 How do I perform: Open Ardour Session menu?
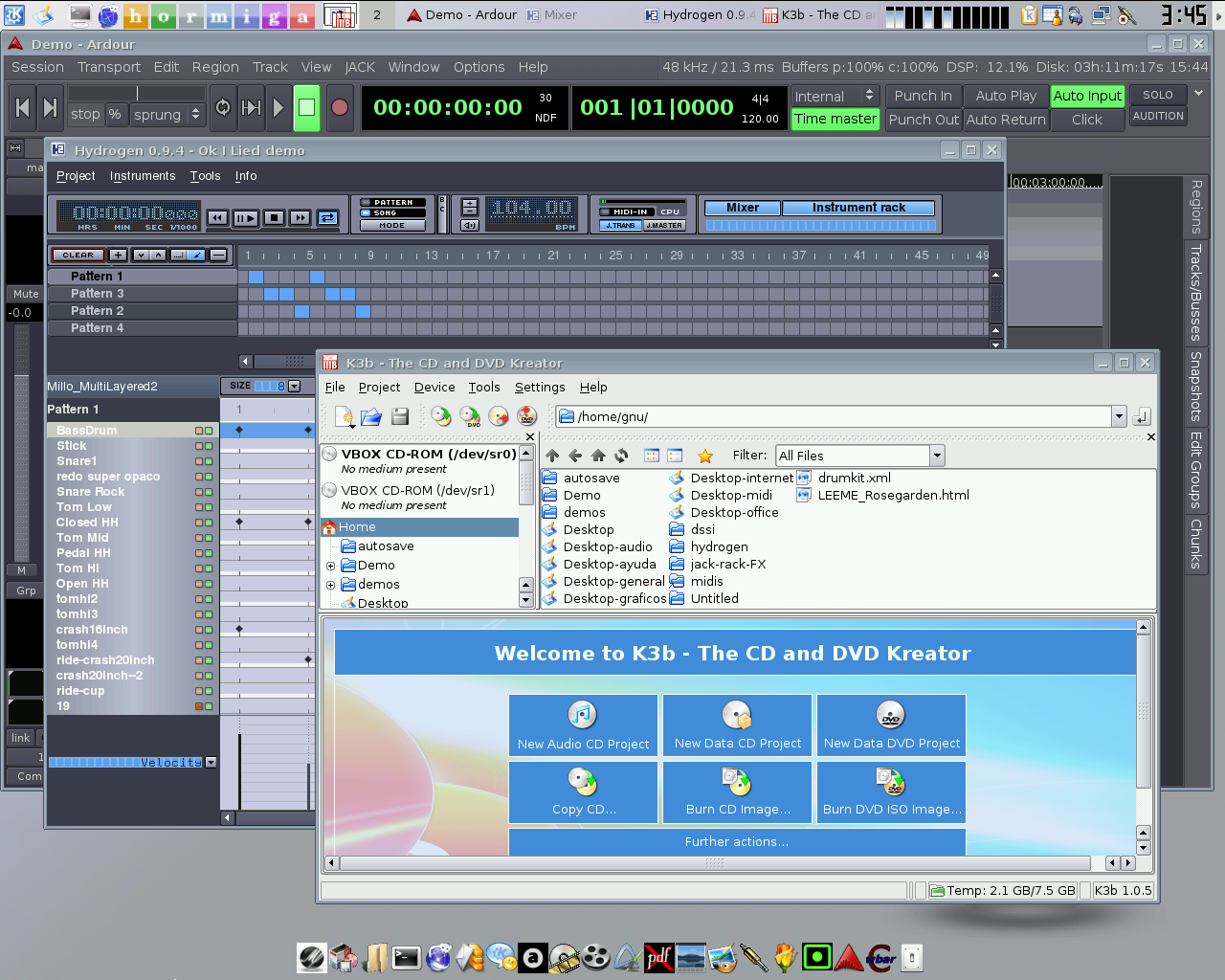click(37, 67)
